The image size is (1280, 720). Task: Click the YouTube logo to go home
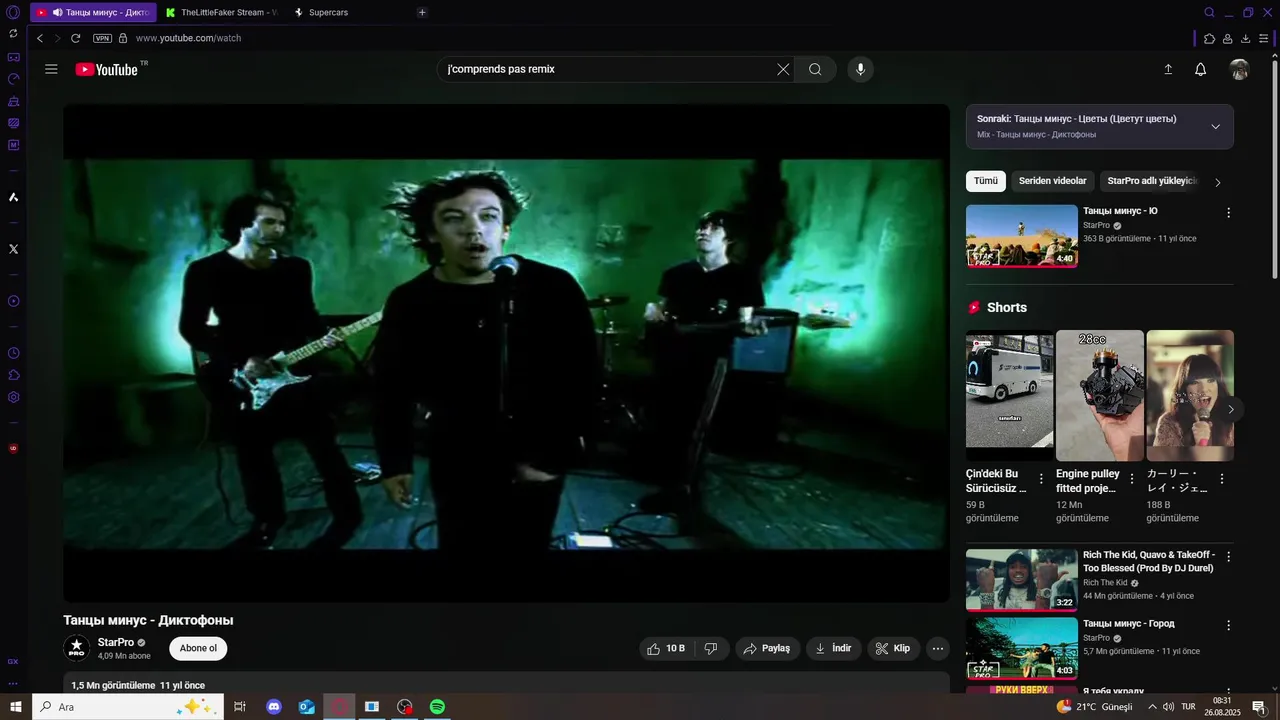click(106, 69)
